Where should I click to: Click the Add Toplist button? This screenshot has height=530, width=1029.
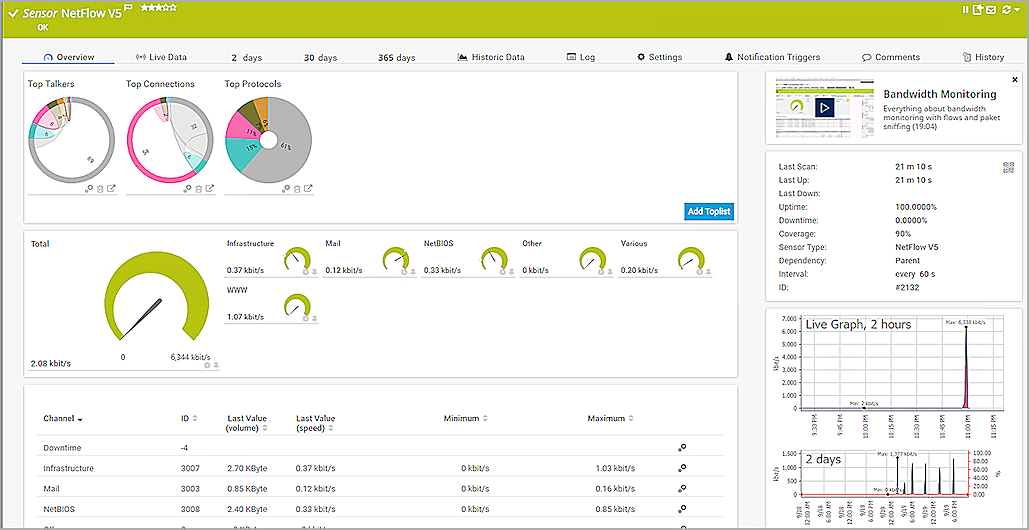tap(708, 212)
